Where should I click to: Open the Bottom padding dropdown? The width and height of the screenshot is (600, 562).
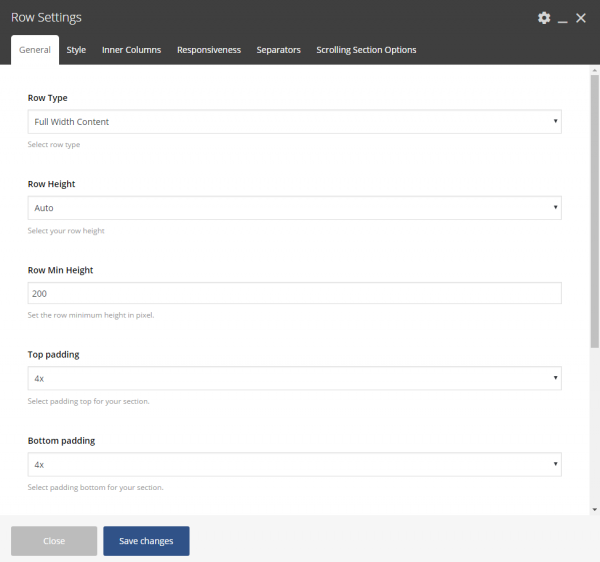coord(294,465)
